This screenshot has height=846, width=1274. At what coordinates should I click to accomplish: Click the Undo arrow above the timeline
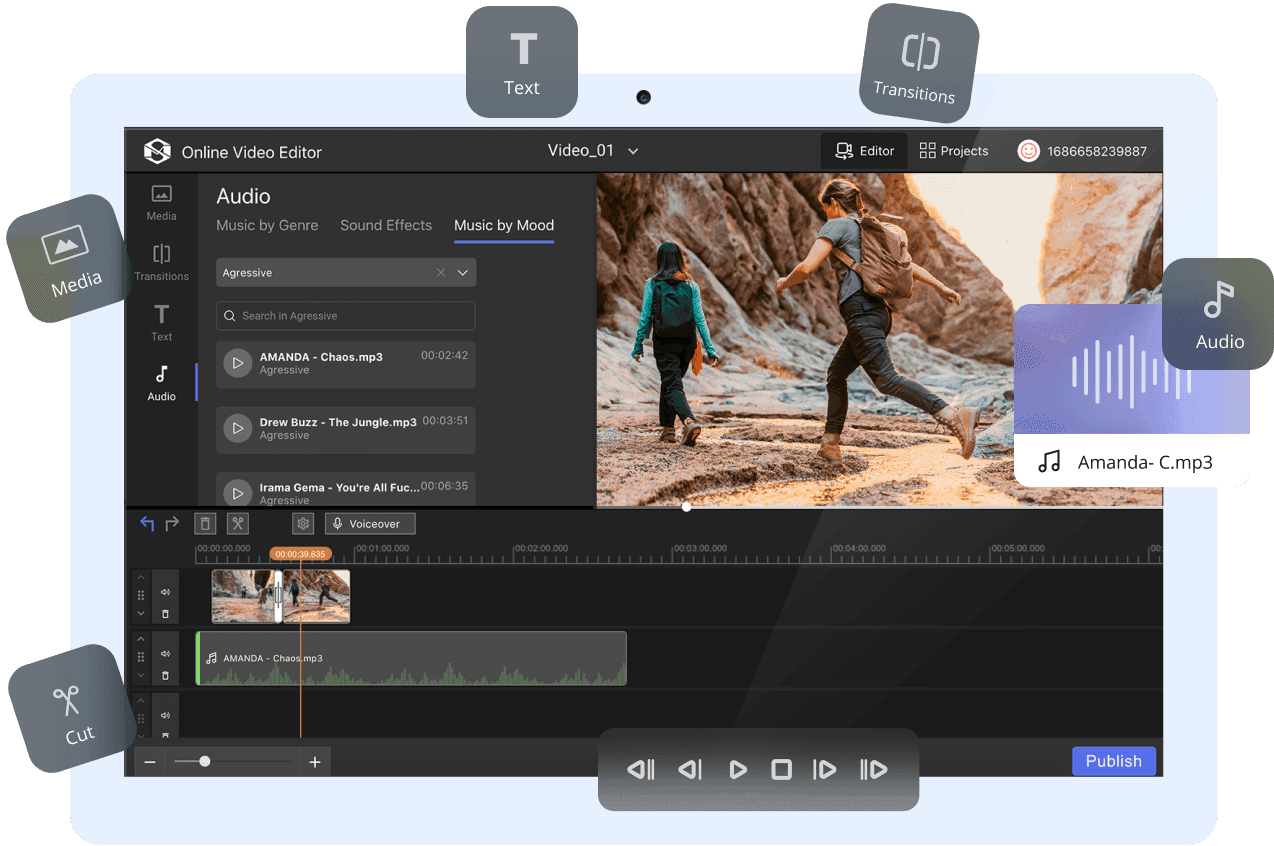coord(146,522)
